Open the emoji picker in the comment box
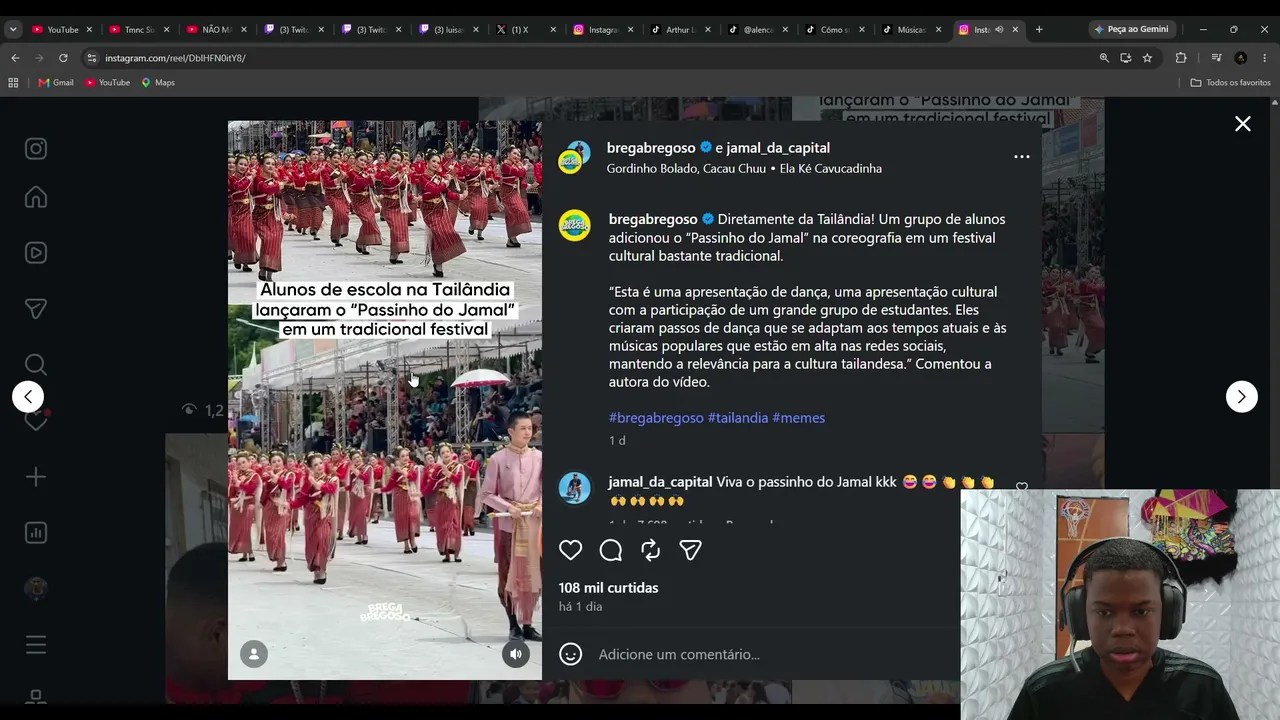The height and width of the screenshot is (720, 1280). 570,654
